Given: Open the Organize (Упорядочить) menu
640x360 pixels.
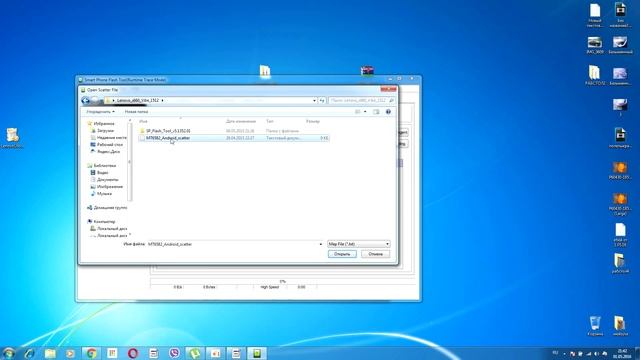Looking at the screenshot, I should pyautogui.click(x=100, y=111).
